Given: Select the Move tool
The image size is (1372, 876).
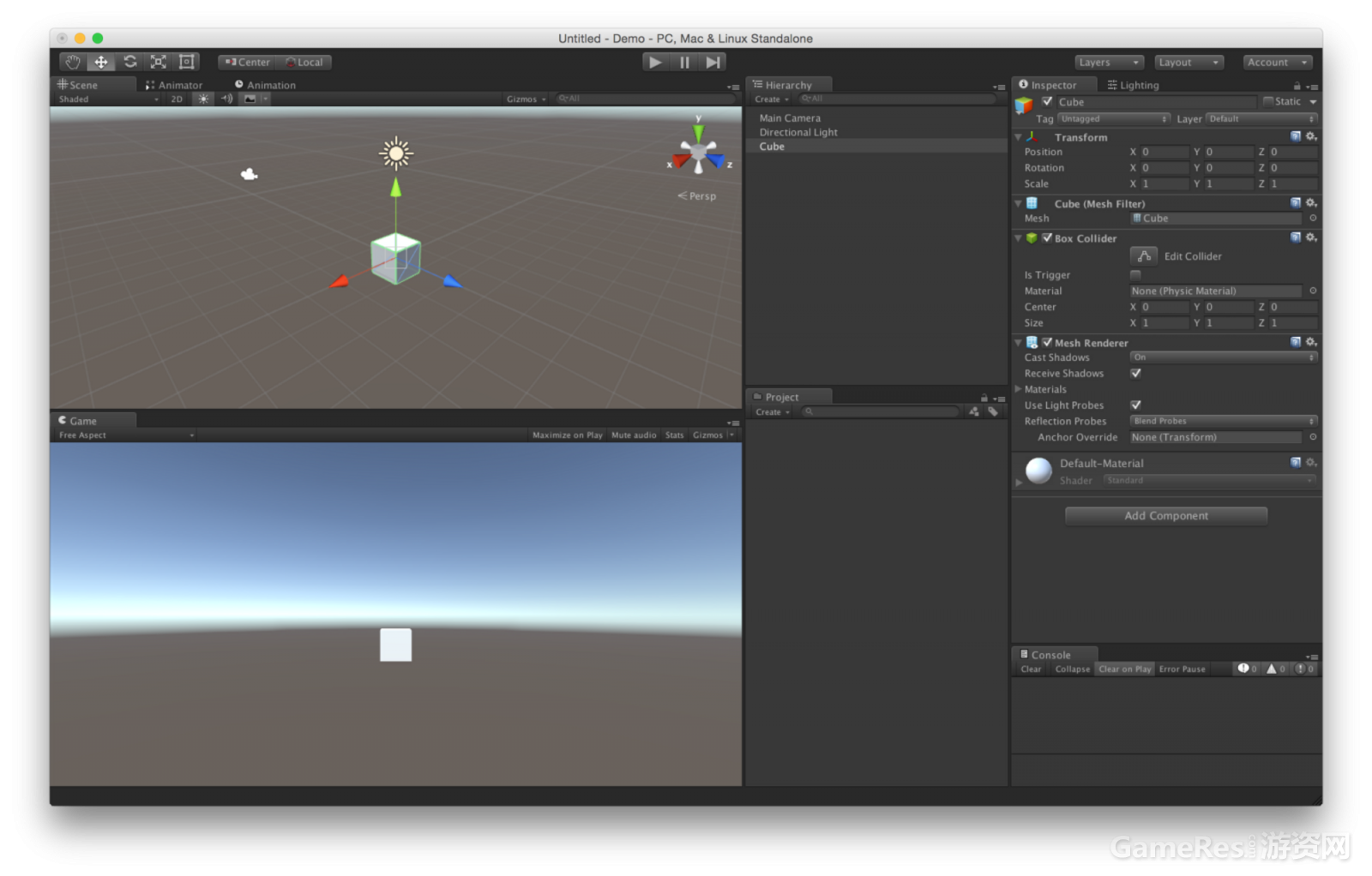Looking at the screenshot, I should (x=101, y=62).
